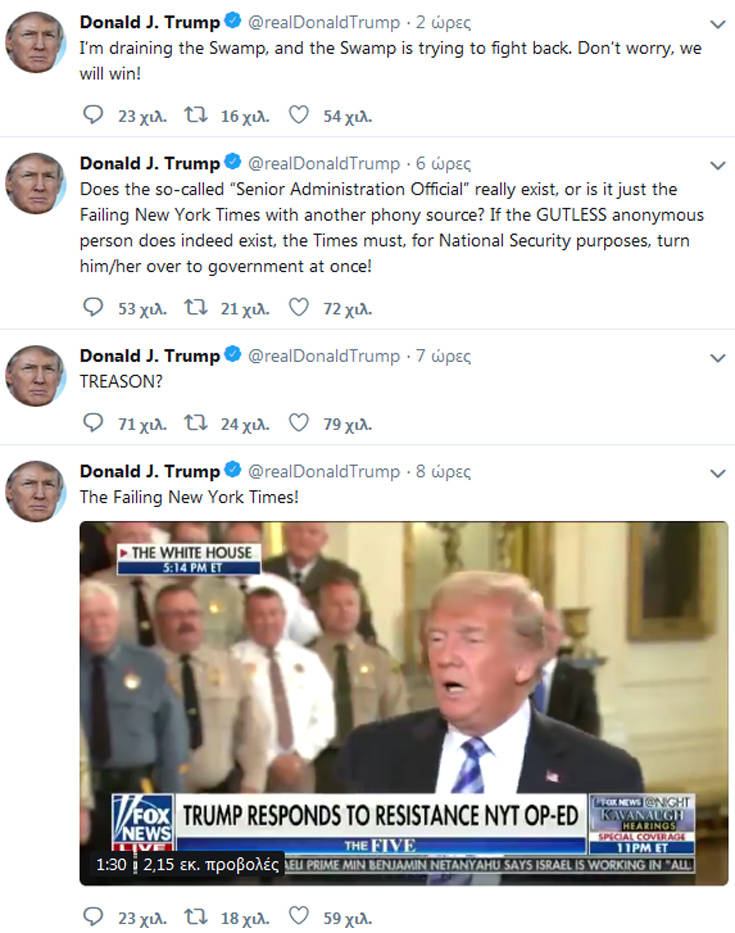
Task: Open the dropdown arrow on the 7 ώρες tweet
Action: [718, 358]
